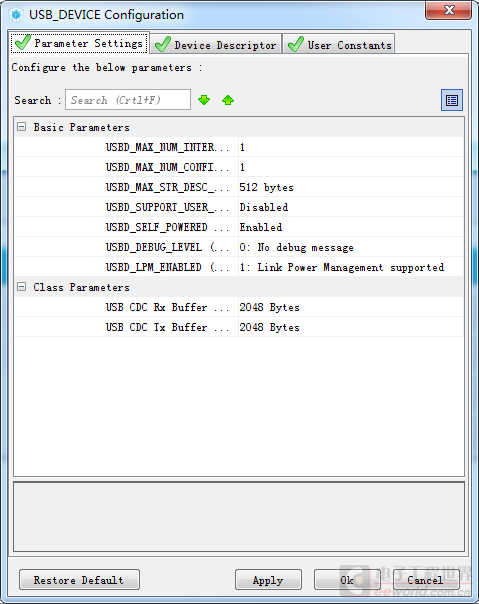This screenshot has height=604, width=479.
Task: Click the green checkmark on User Constants tab
Action: click(296, 44)
